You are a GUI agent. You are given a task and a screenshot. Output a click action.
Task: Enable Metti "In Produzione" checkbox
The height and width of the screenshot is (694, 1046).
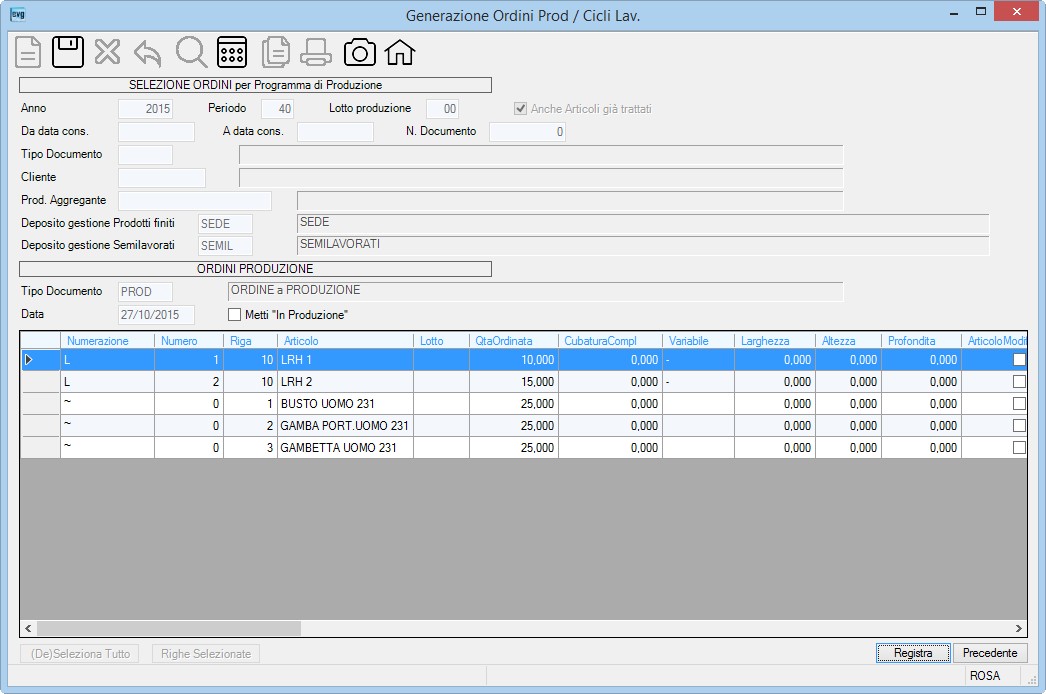tap(234, 314)
